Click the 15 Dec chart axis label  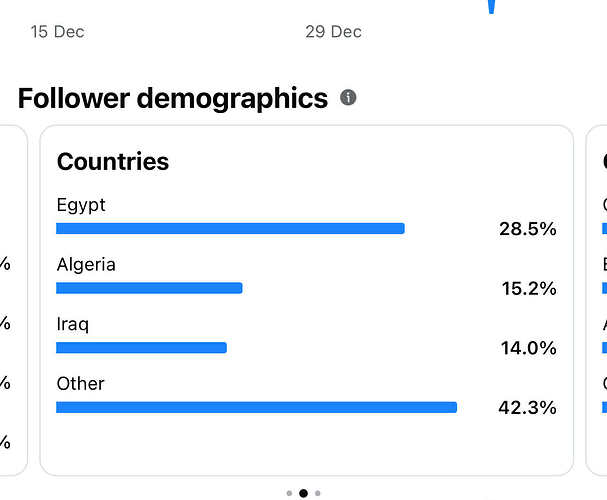[x=57, y=32]
